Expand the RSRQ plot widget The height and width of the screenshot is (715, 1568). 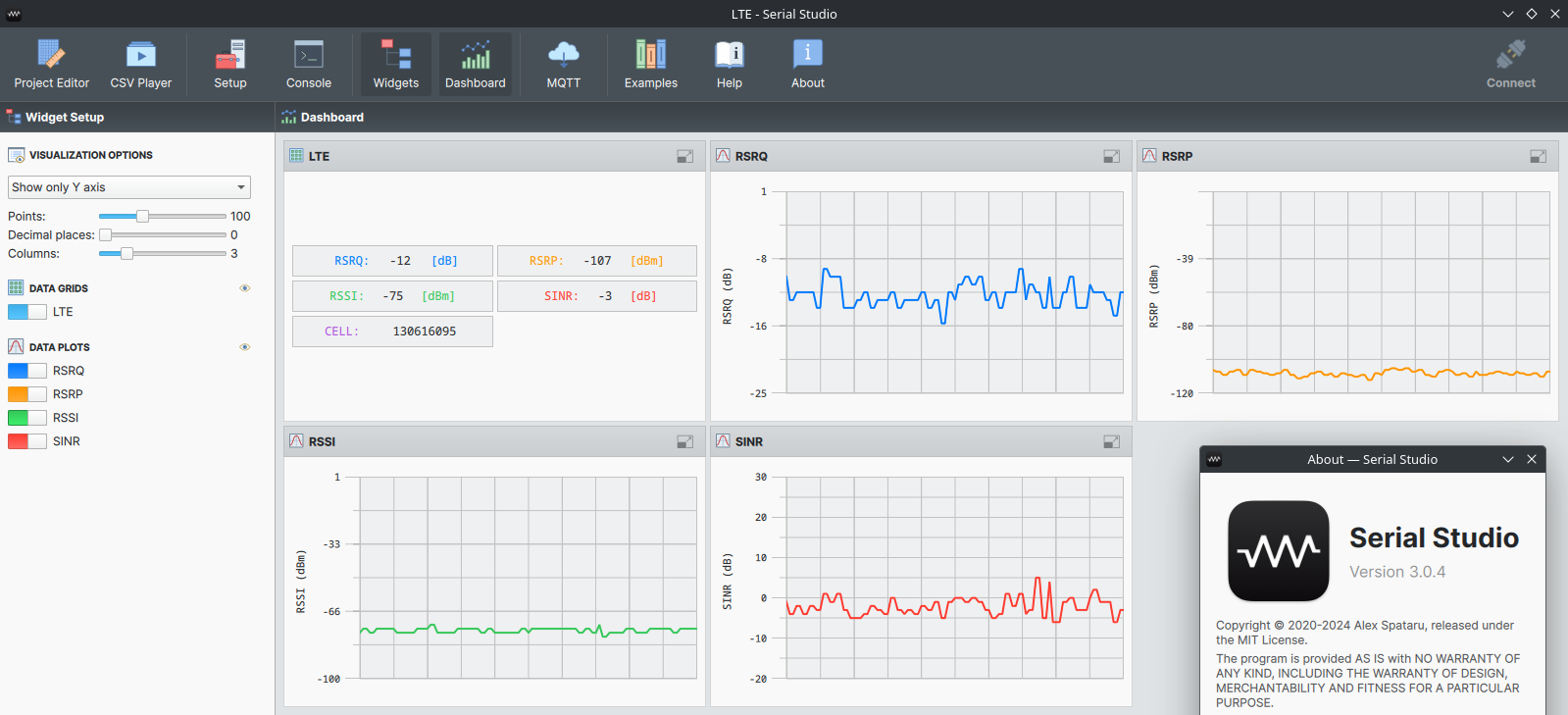1111,157
